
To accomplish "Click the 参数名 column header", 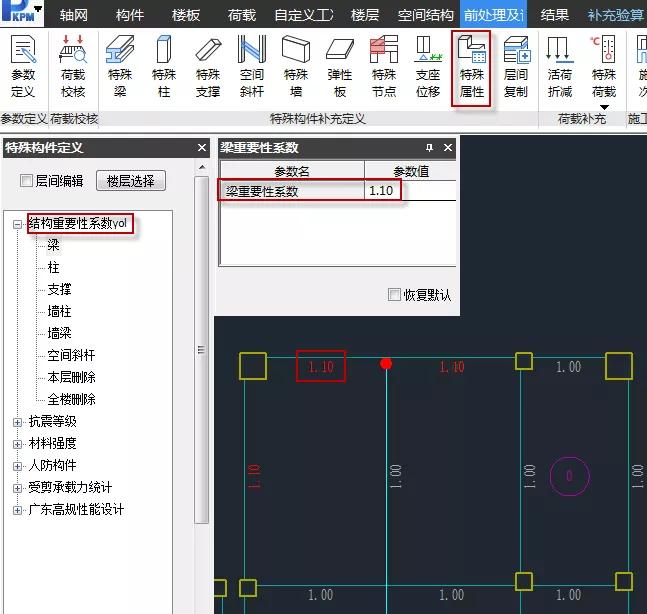I will click(x=292, y=171).
